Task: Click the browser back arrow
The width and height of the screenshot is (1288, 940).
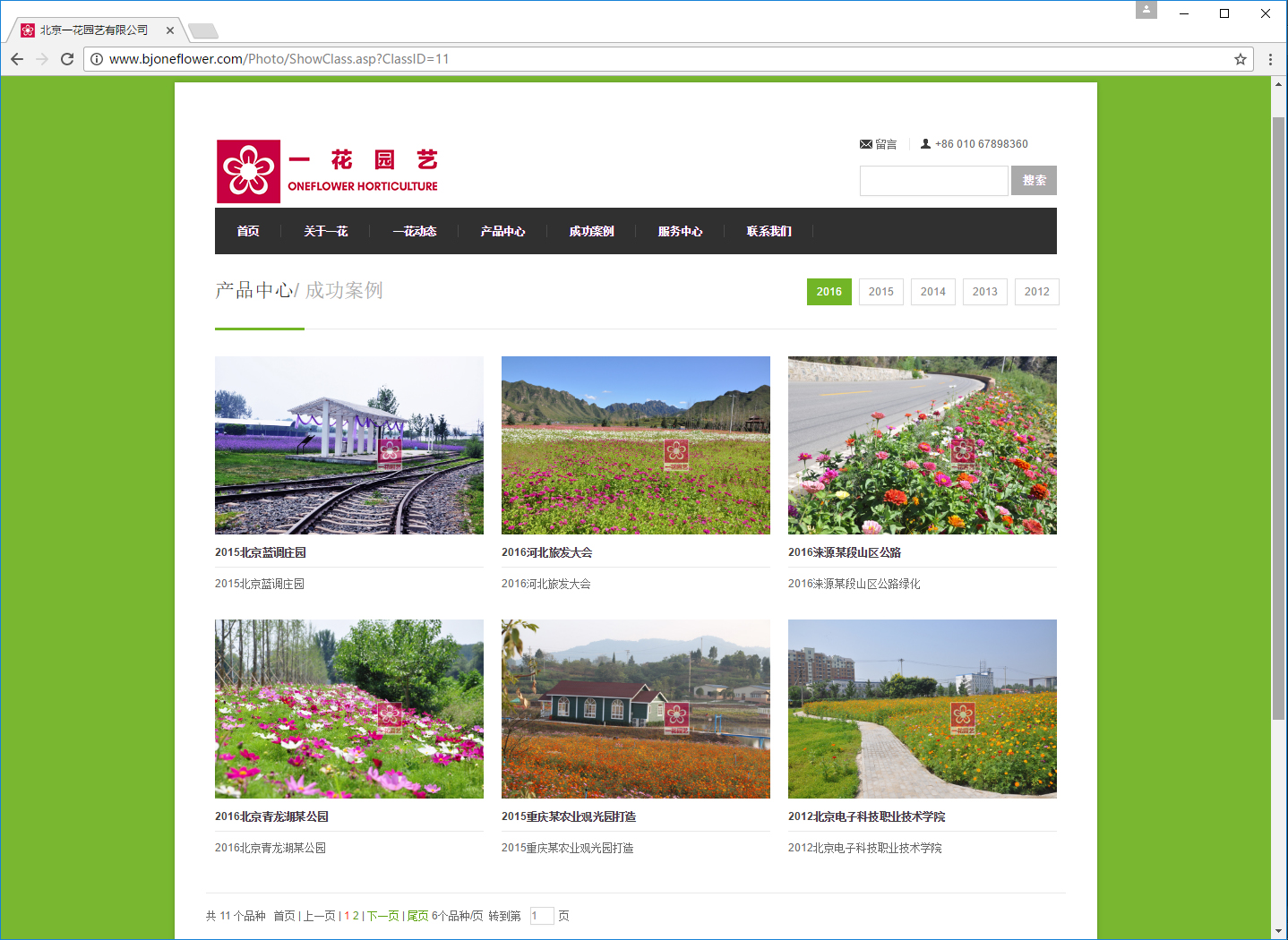Action: (17, 59)
